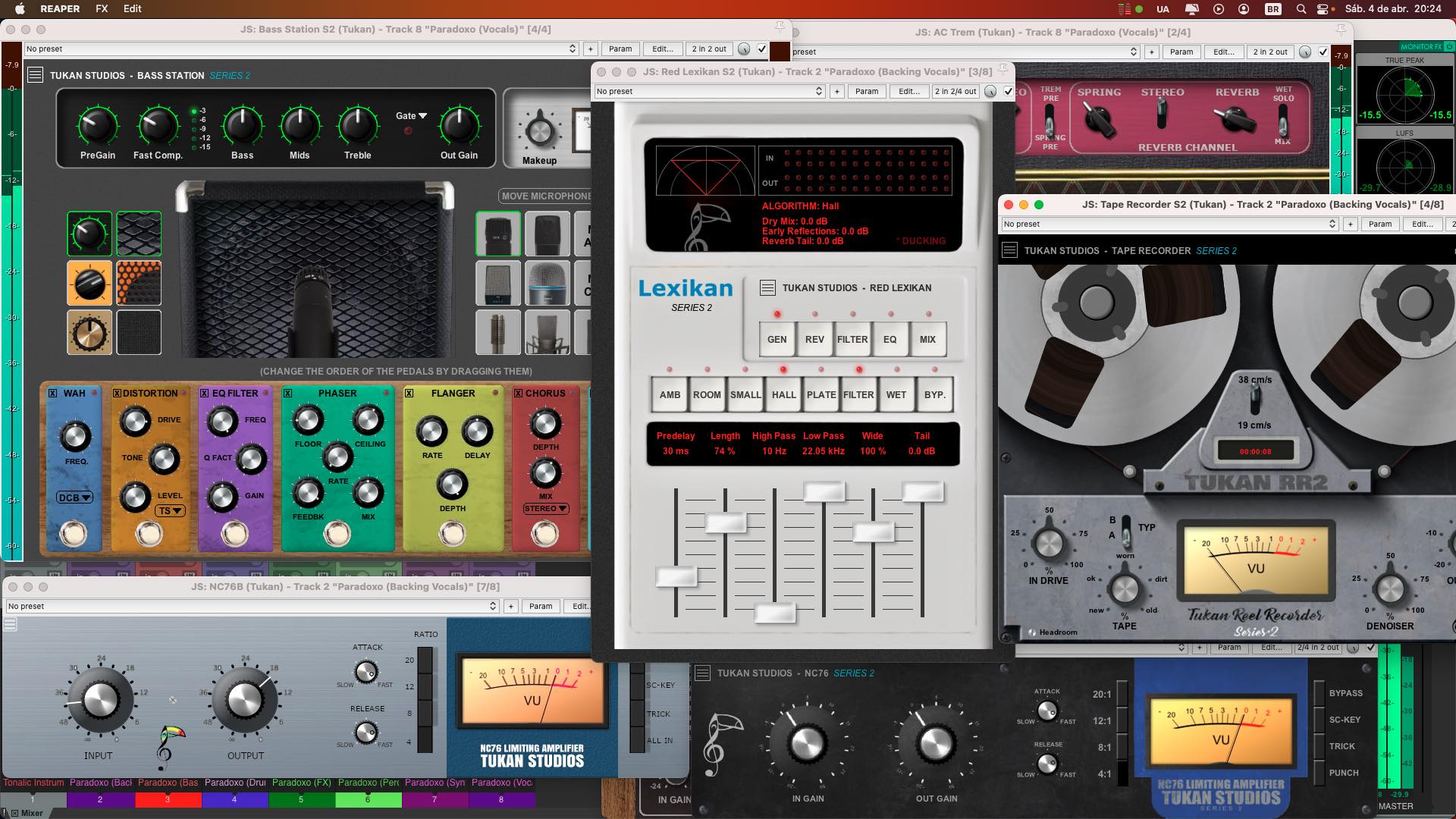Open the Edit menu in menu bar

coord(133,8)
